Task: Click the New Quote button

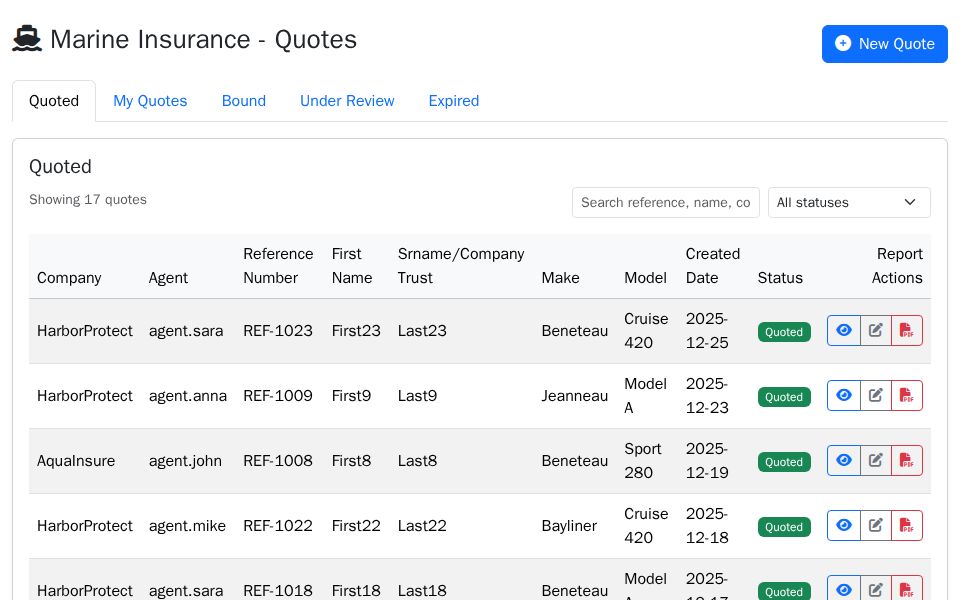Action: click(x=885, y=44)
